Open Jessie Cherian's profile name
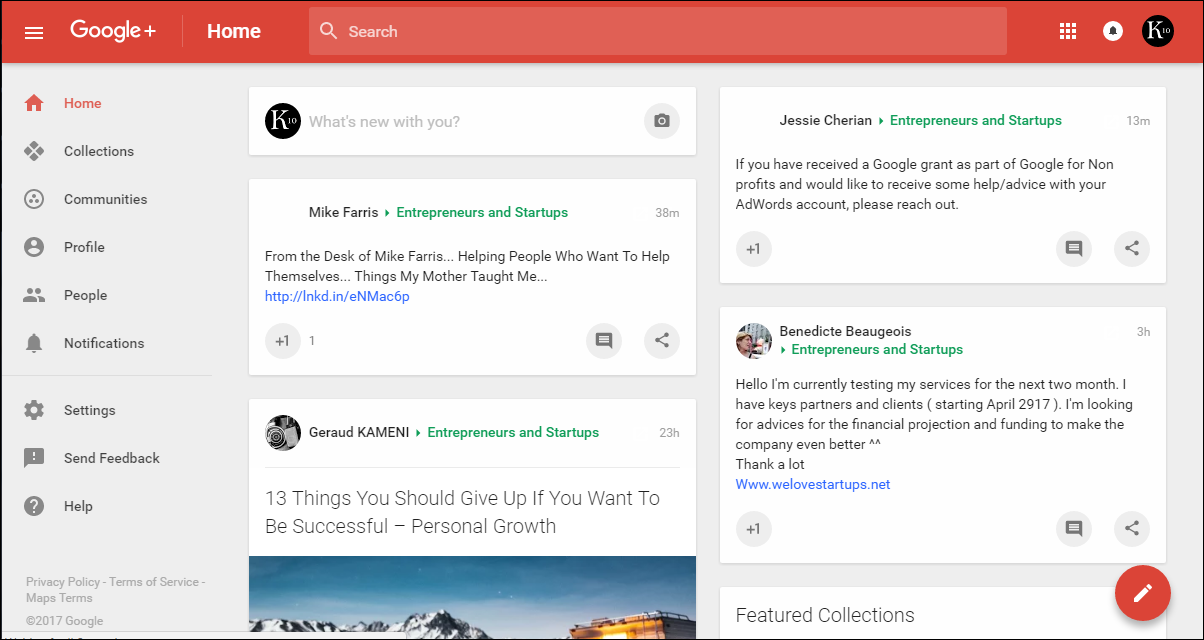Image resolution: width=1204 pixels, height=640 pixels. pos(826,120)
